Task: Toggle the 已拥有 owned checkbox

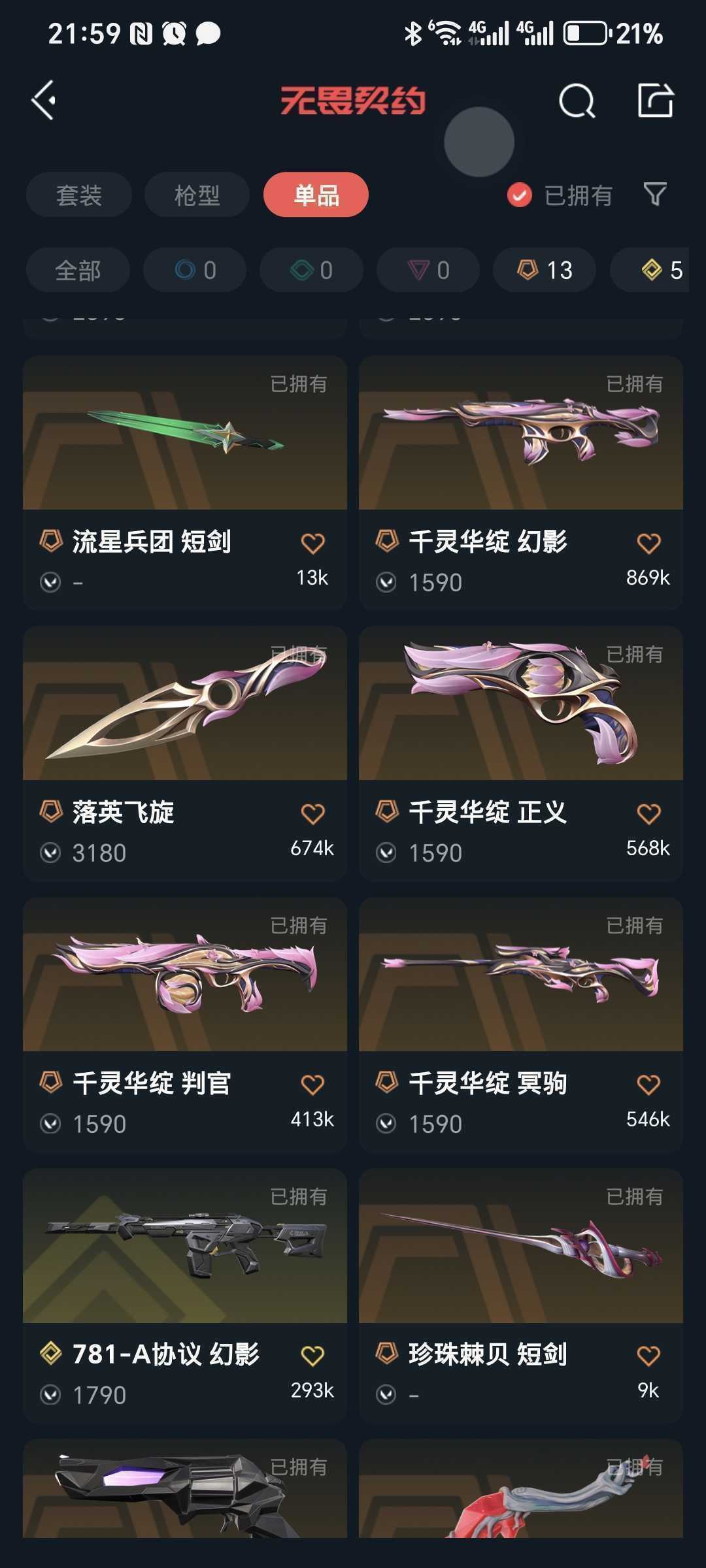Action: pos(520,195)
